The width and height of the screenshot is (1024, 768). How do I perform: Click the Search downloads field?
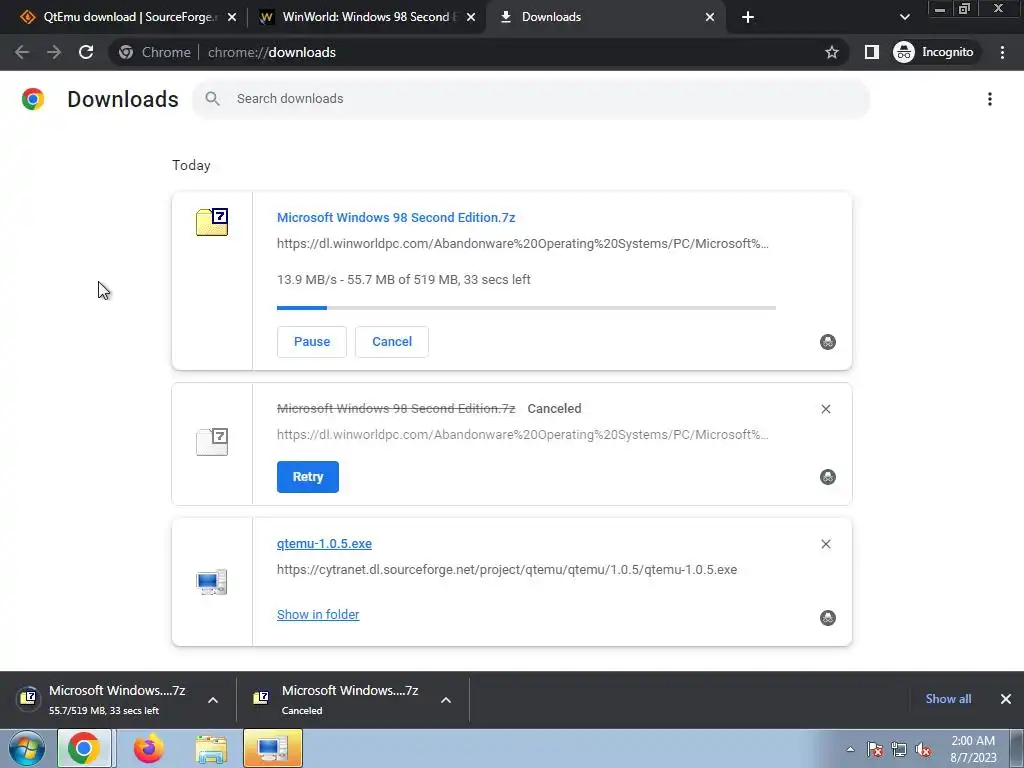(x=531, y=99)
